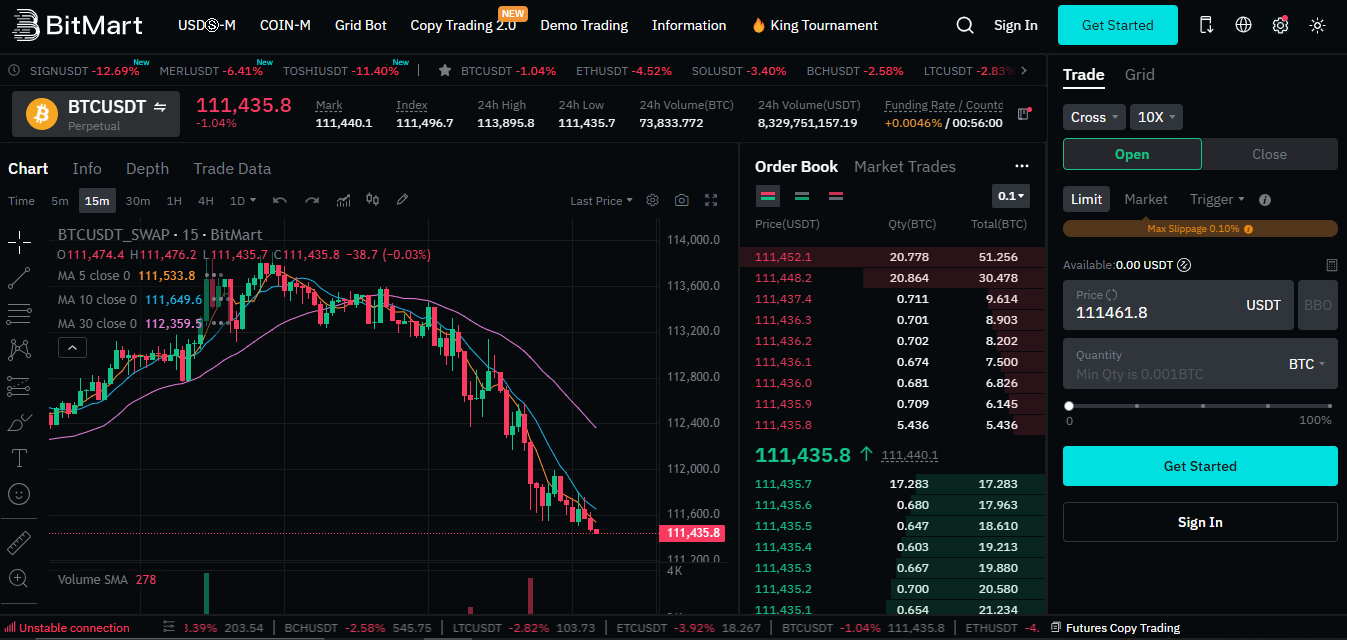Select the trend line drawing tool
1347x640 pixels.
click(18, 279)
